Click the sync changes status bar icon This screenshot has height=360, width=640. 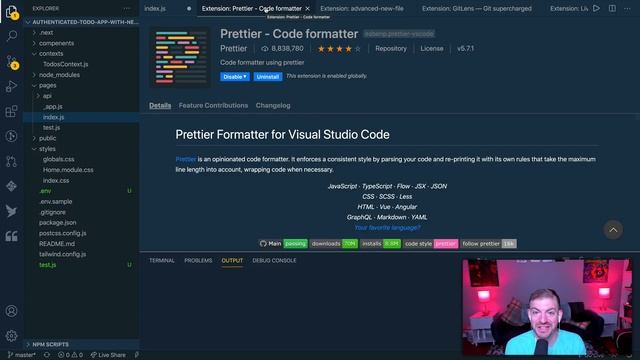point(47,355)
